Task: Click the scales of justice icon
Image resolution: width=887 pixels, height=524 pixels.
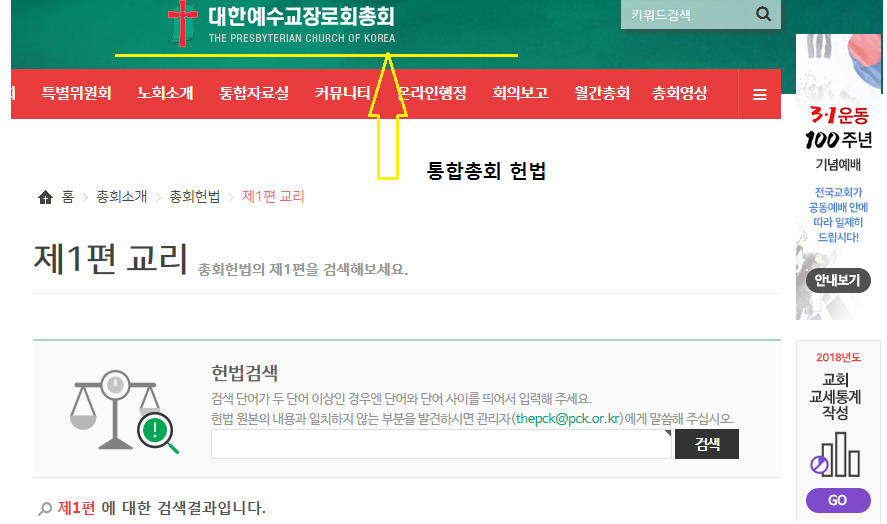Action: [124, 411]
